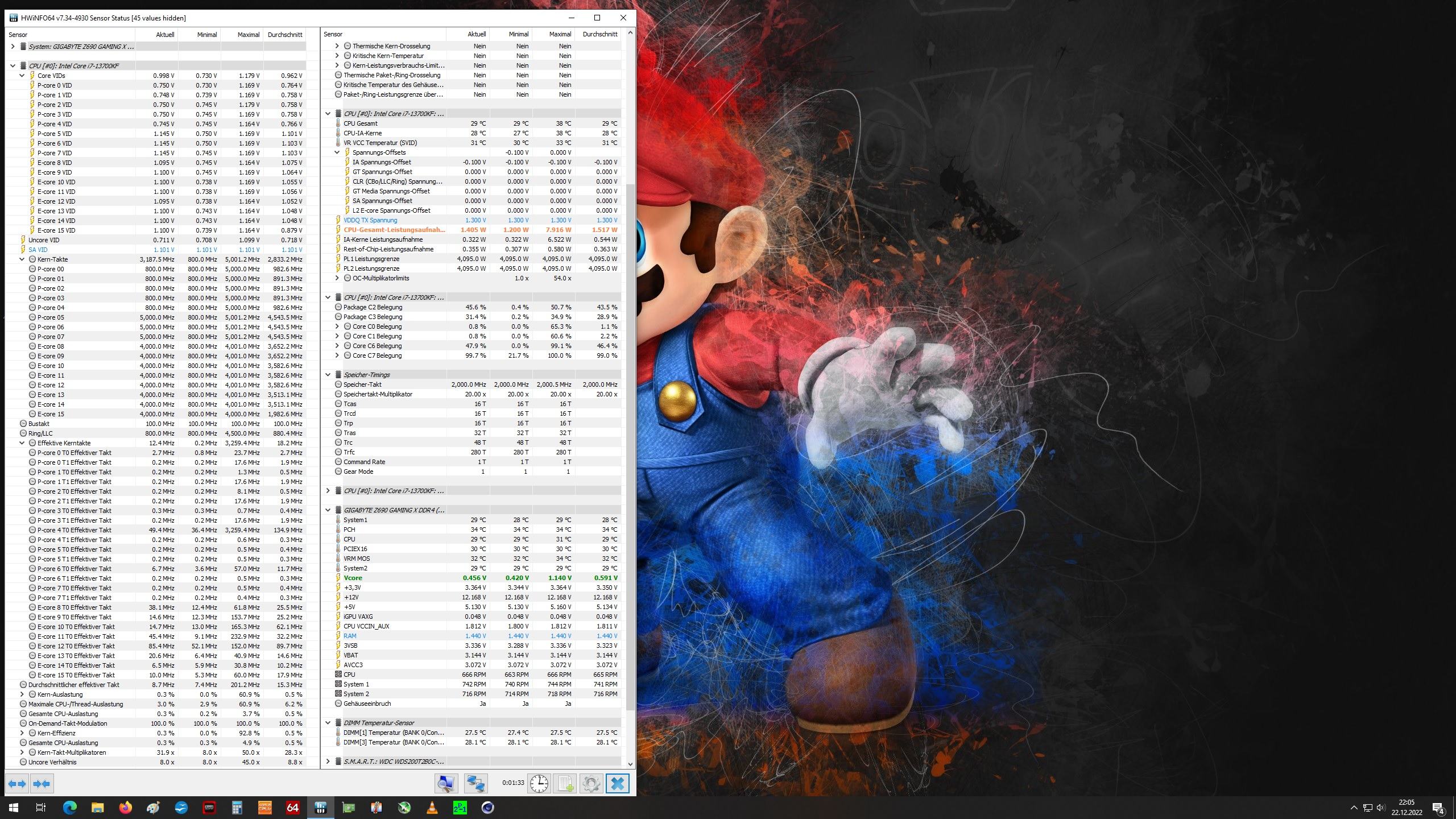Image resolution: width=1456 pixels, height=819 pixels.
Task: Select the Command Rate row
Action: 471,462
